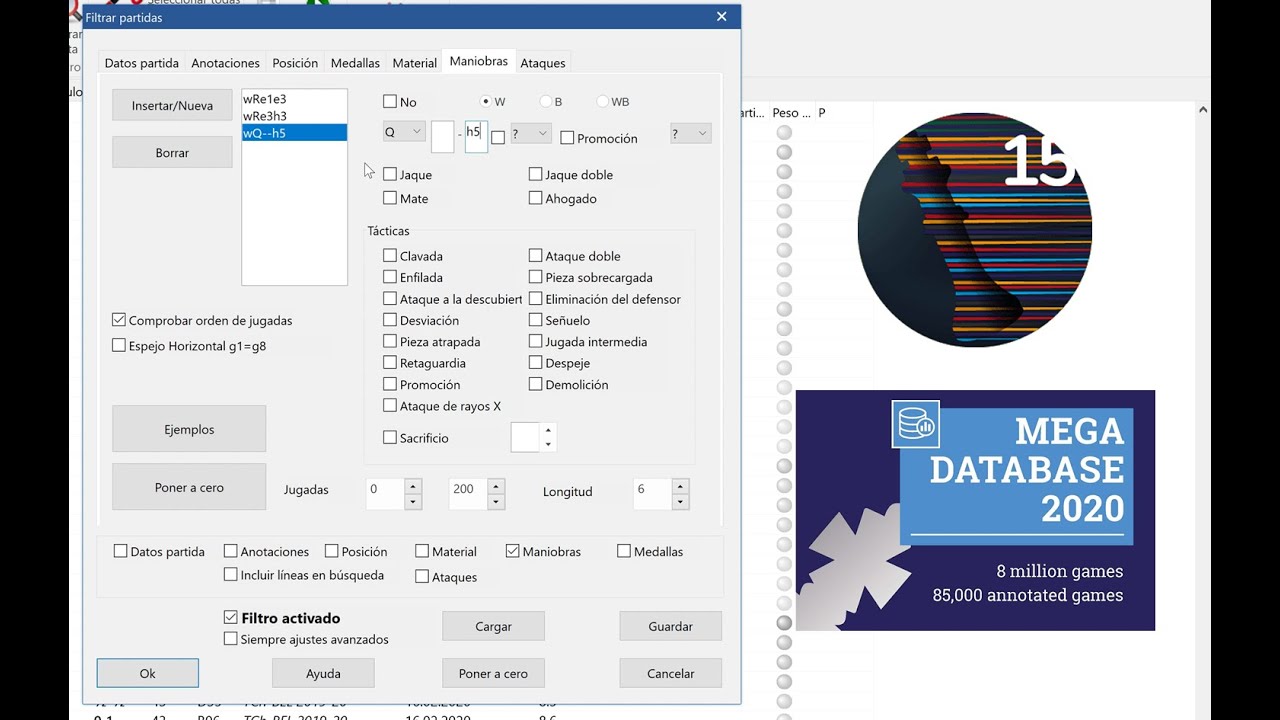Tick the Clavada tactic checkbox
Image resolution: width=1280 pixels, height=720 pixels.
point(390,256)
